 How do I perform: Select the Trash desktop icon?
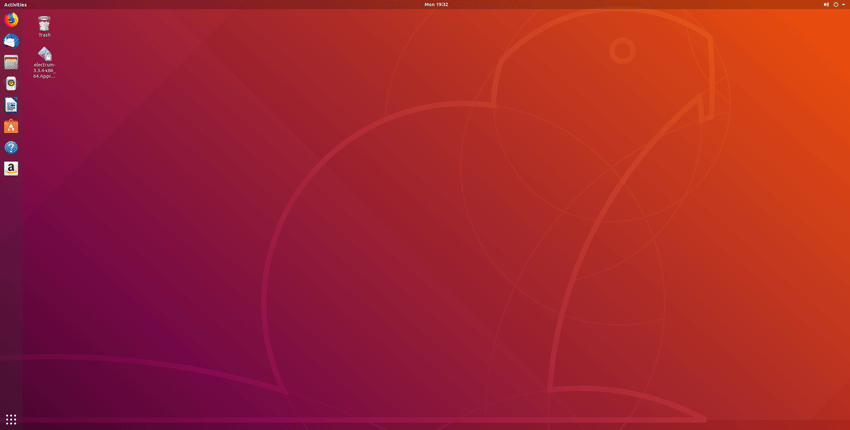(x=44, y=27)
